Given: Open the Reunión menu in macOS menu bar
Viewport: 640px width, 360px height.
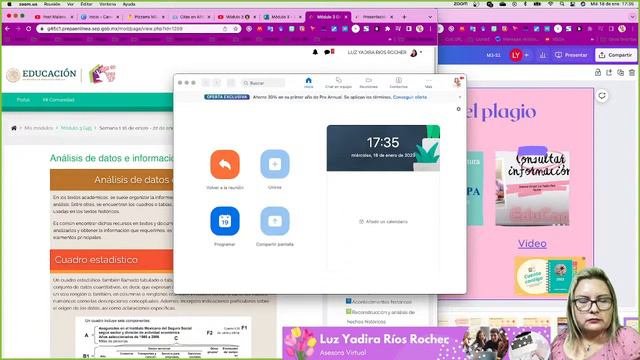Looking at the screenshot, I should 52,4.
